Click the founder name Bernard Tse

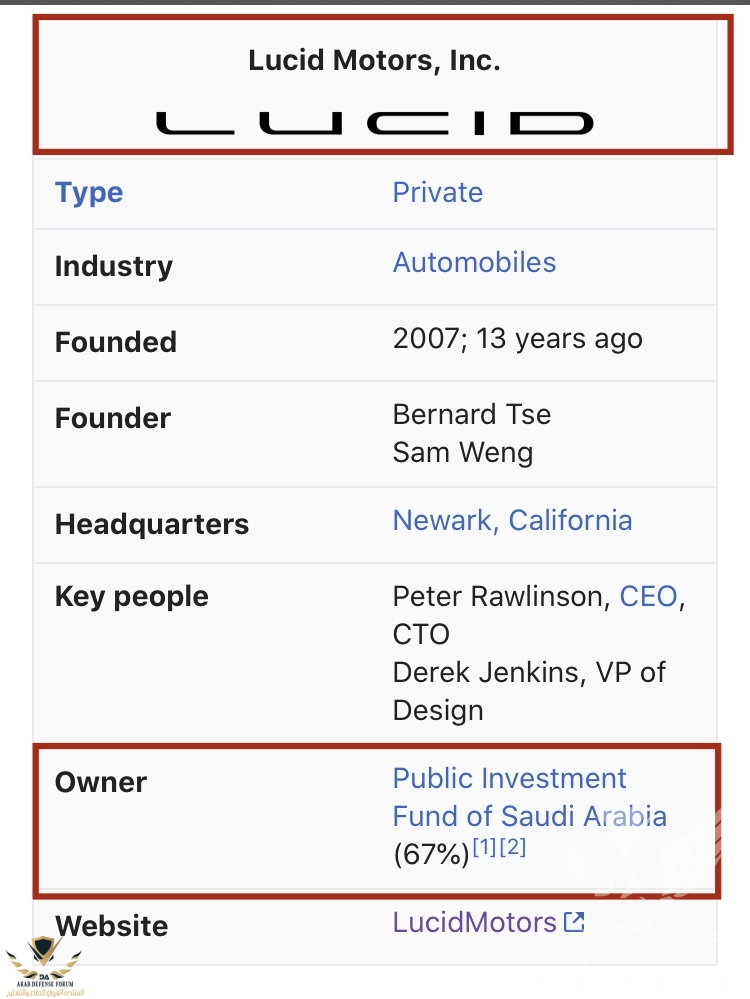coord(472,414)
